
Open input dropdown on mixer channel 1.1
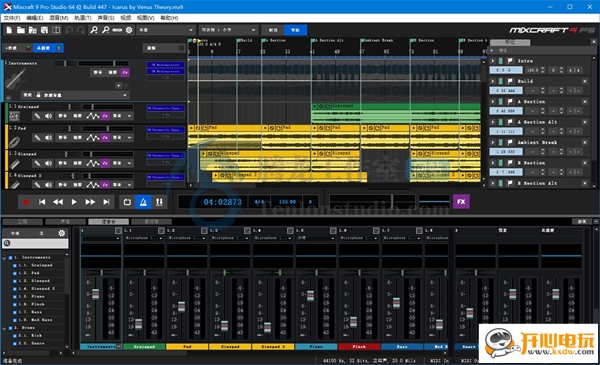[143, 238]
